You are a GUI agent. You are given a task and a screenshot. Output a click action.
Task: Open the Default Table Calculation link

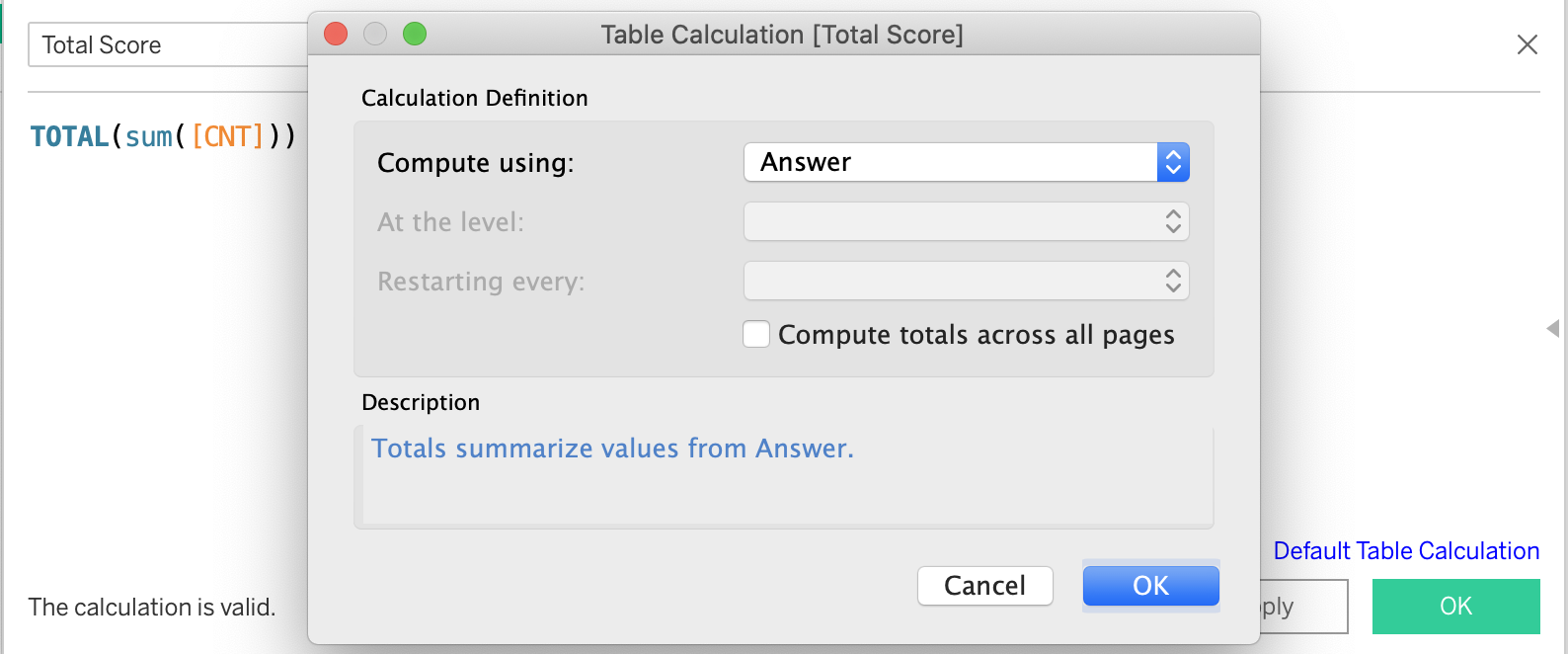[x=1406, y=551]
